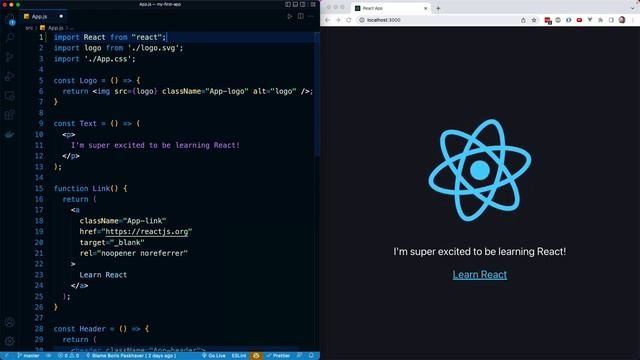Viewport: 640px width, 360px height.
Task: Synchronize changes from the status bar
Action: tap(49, 356)
